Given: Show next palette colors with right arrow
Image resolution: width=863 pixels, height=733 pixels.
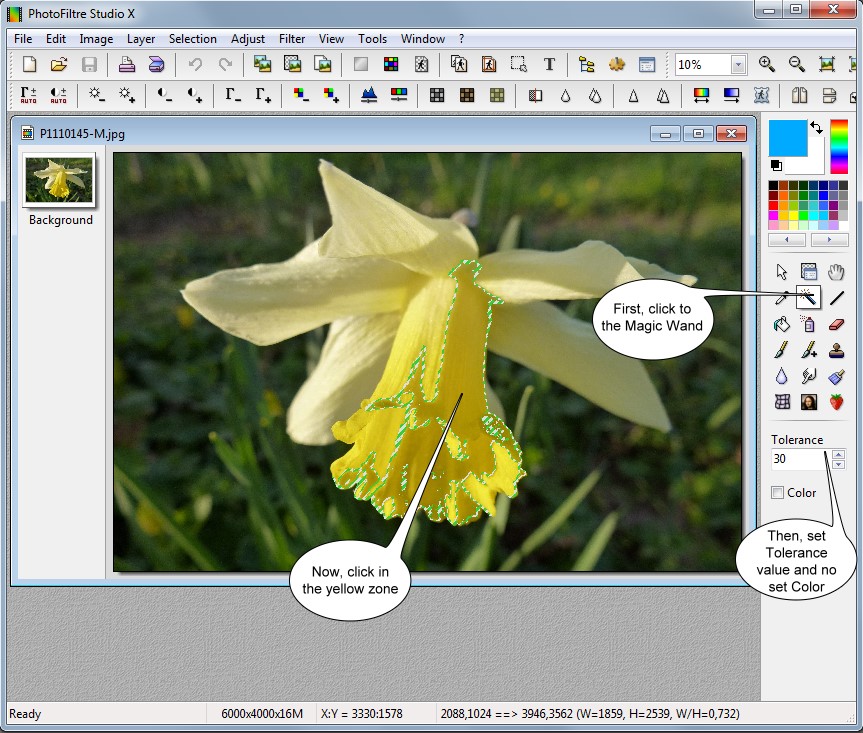Looking at the screenshot, I should (829, 240).
